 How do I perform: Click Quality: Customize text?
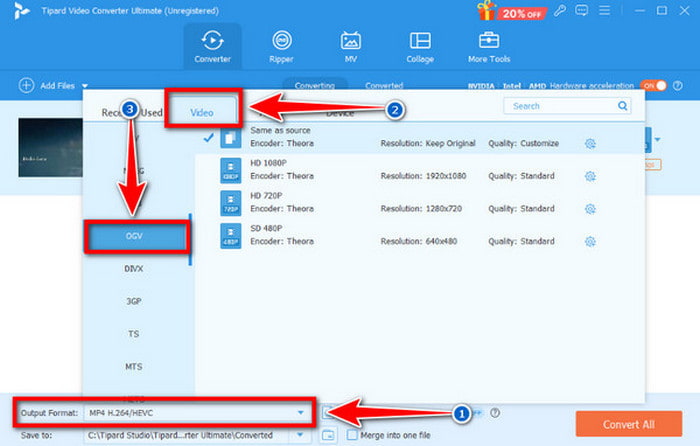pyautogui.click(x=523, y=143)
